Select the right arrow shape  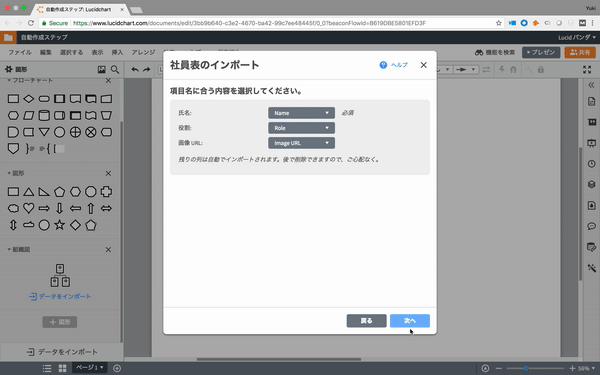point(44,208)
